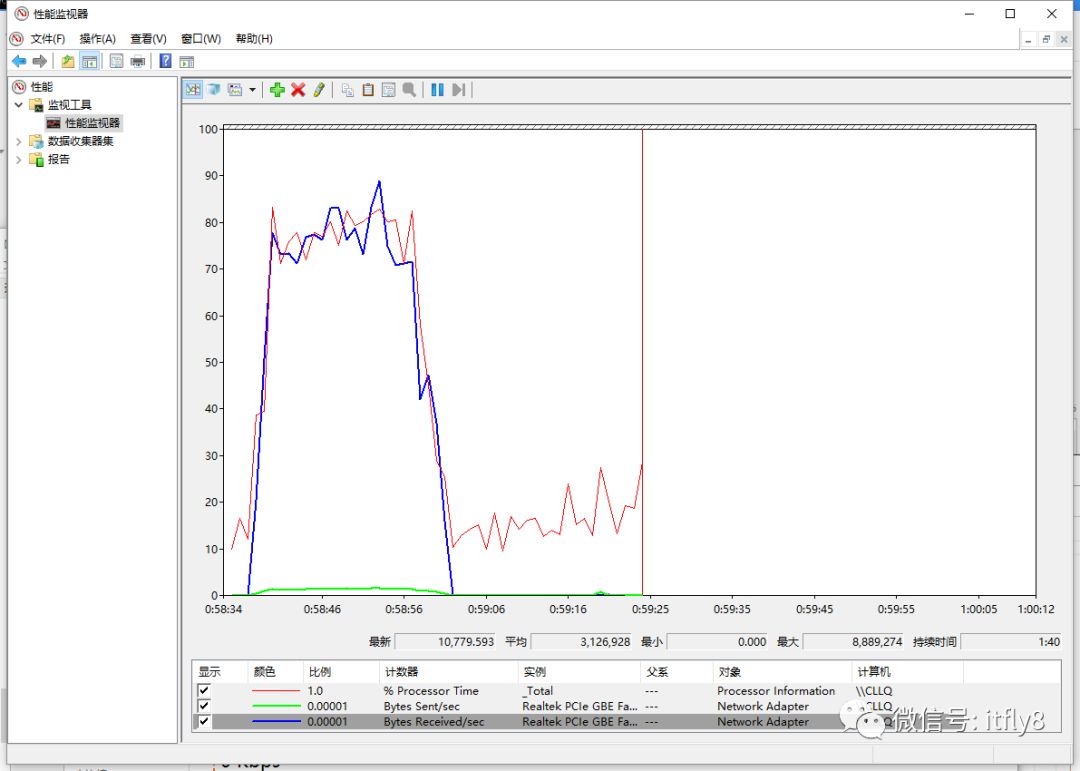Click the Properties icon beside the printer
Screen dimensions: 1080x771
116,61
